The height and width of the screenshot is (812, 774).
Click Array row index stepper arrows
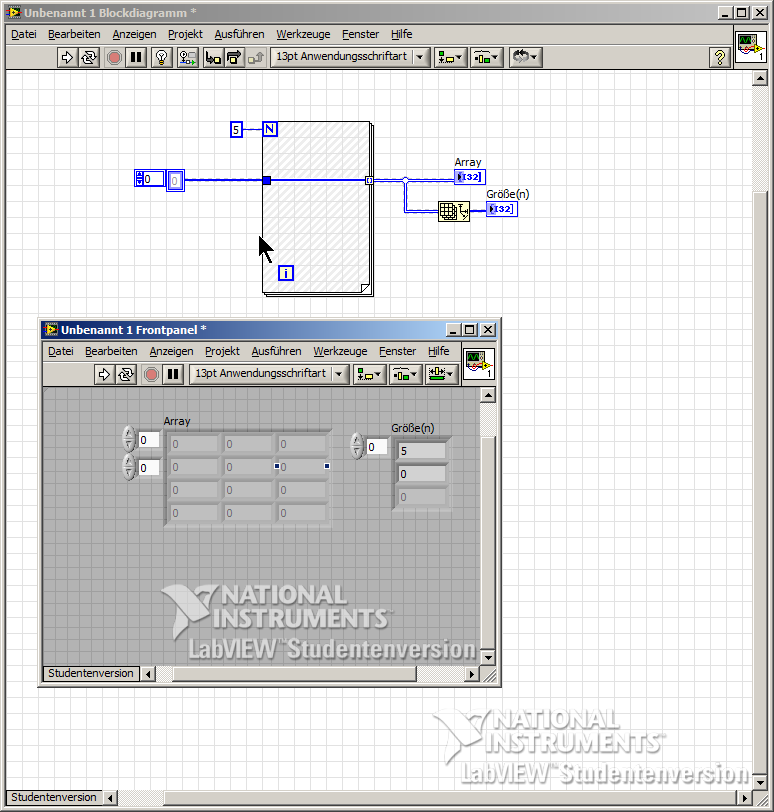click(x=129, y=439)
